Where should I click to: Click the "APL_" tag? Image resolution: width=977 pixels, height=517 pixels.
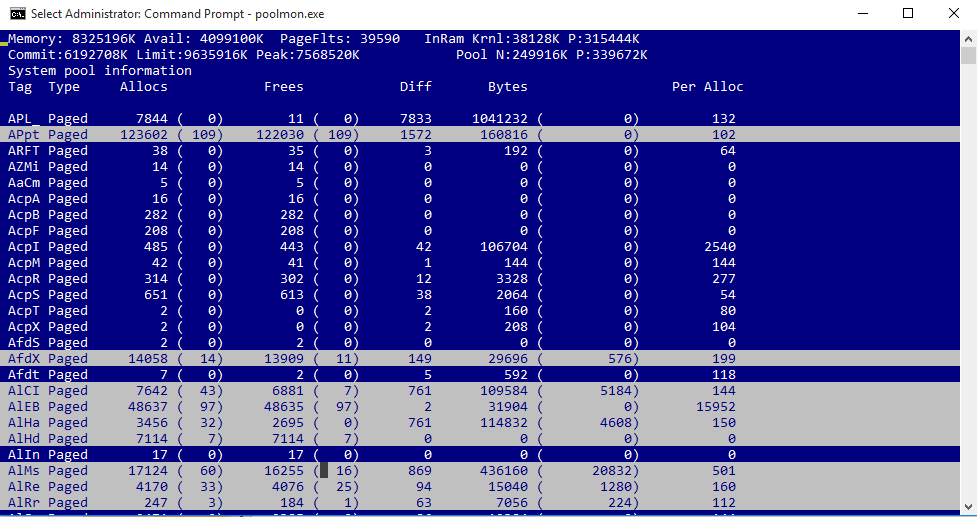[24, 118]
